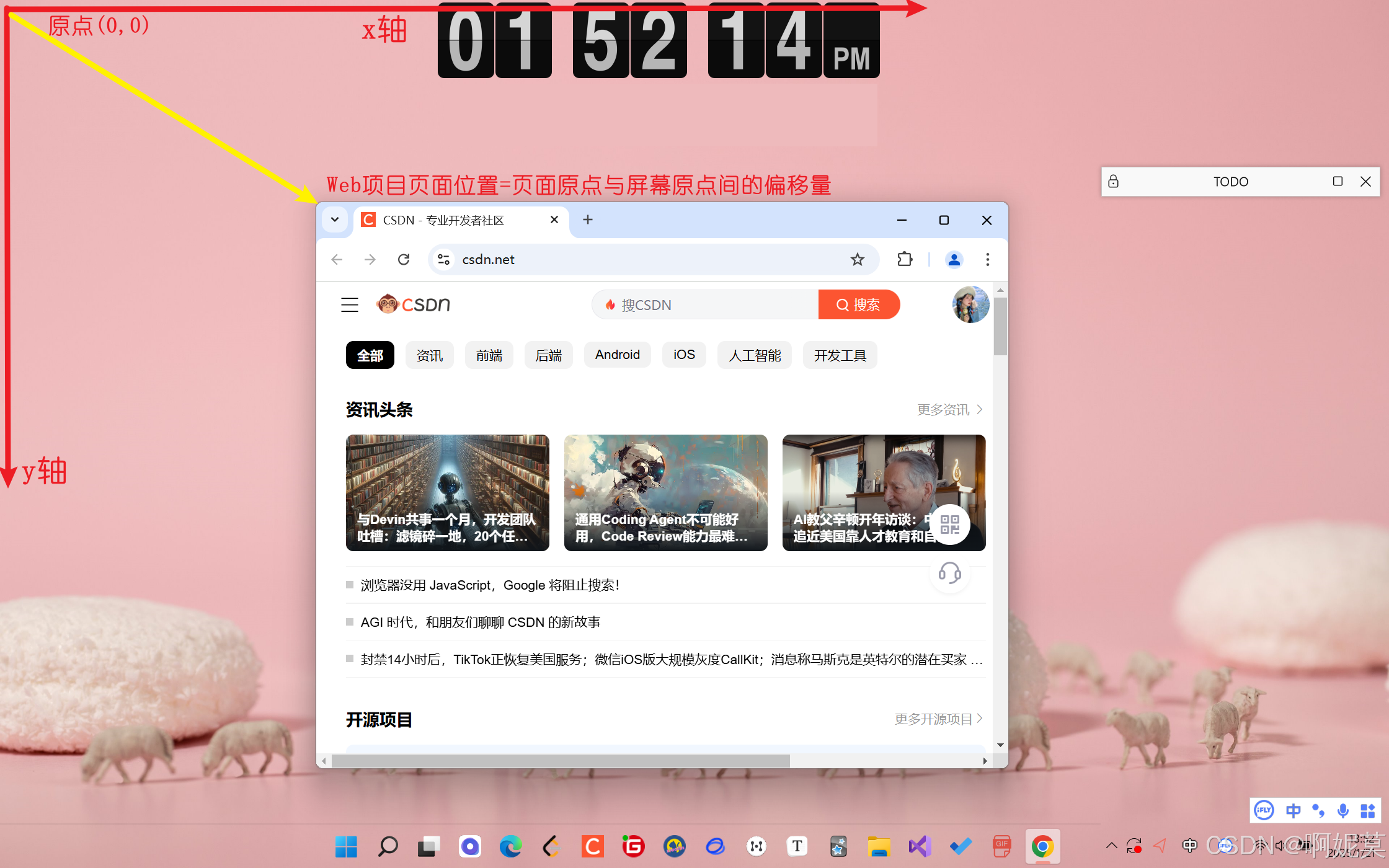This screenshot has width=1389, height=868.
Task: Open the CSDN hamburger menu
Action: (350, 304)
